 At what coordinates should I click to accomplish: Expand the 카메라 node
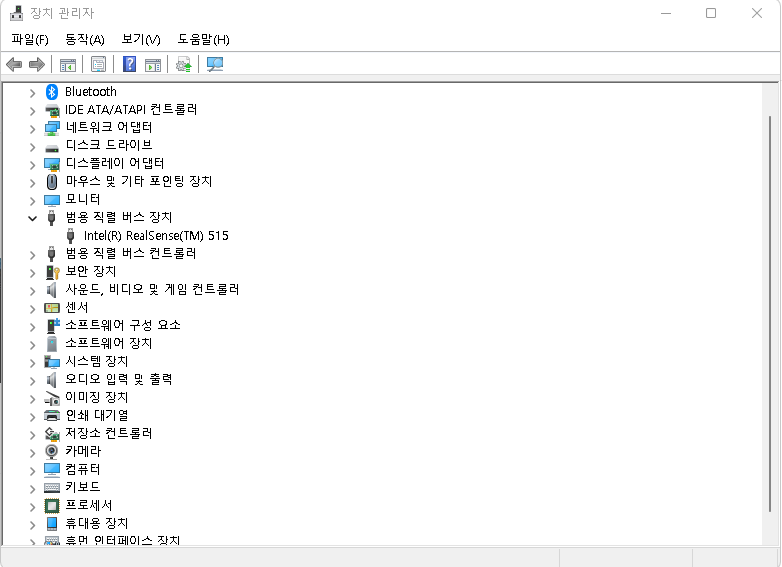coord(32,453)
